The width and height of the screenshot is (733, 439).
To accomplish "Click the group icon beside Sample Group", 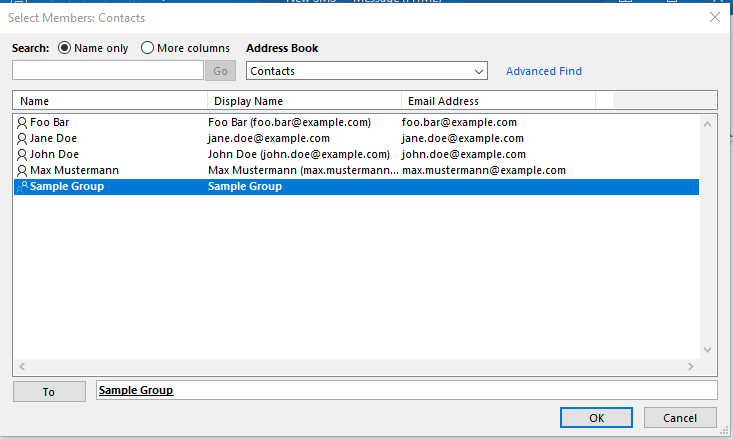I will coord(22,187).
